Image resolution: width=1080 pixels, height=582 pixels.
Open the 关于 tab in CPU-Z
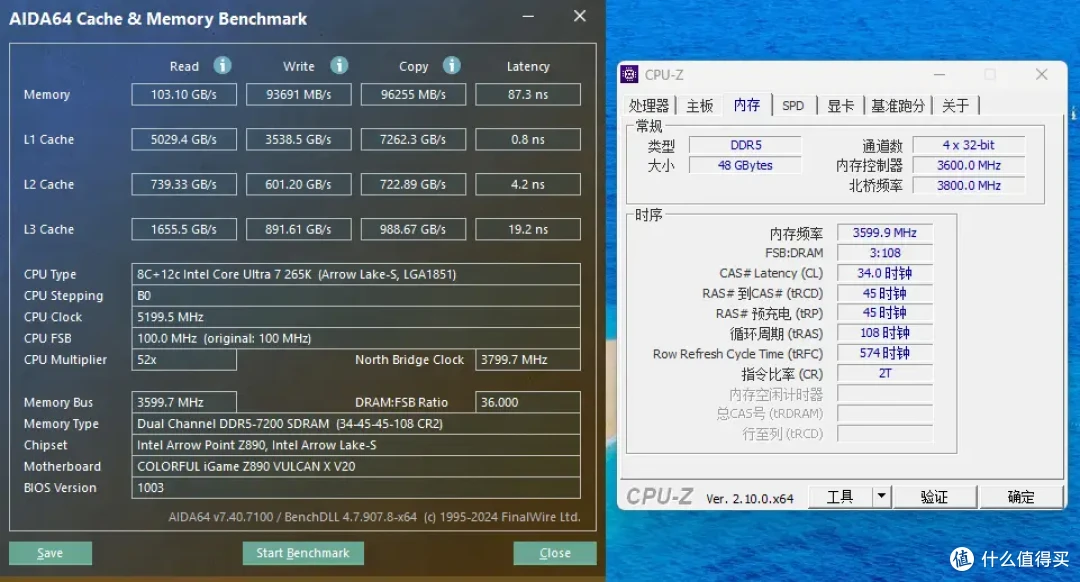(955, 105)
